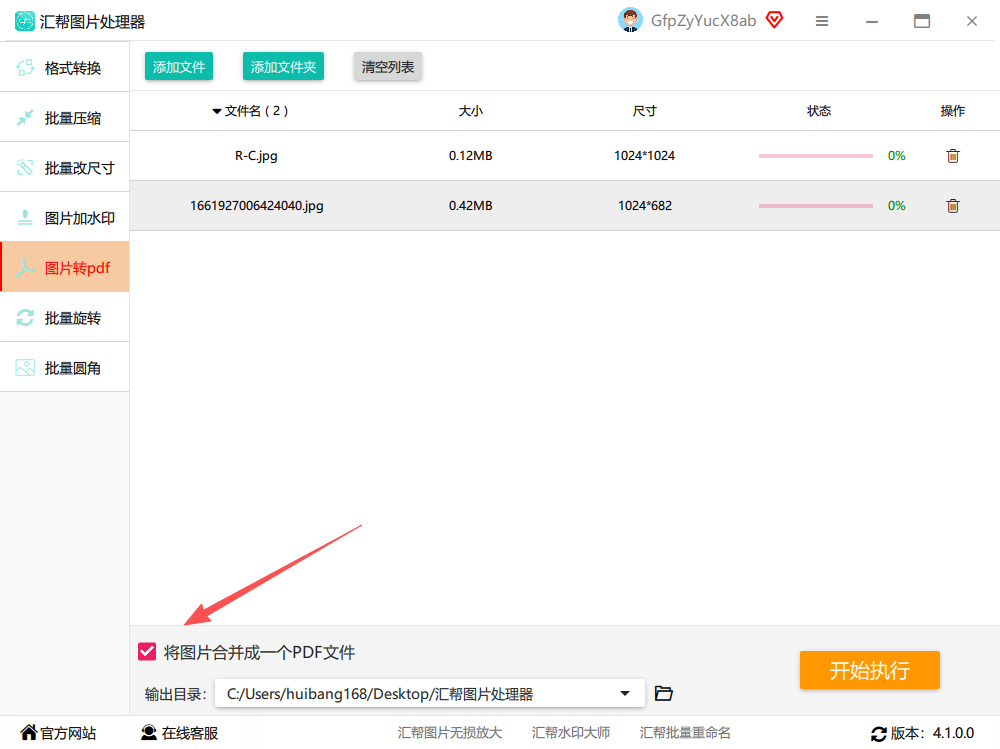
Task: Click 清空列表 button
Action: [388, 66]
